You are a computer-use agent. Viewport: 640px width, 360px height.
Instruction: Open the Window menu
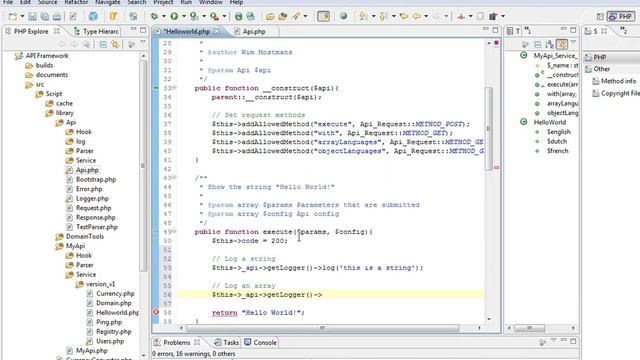point(211,2)
